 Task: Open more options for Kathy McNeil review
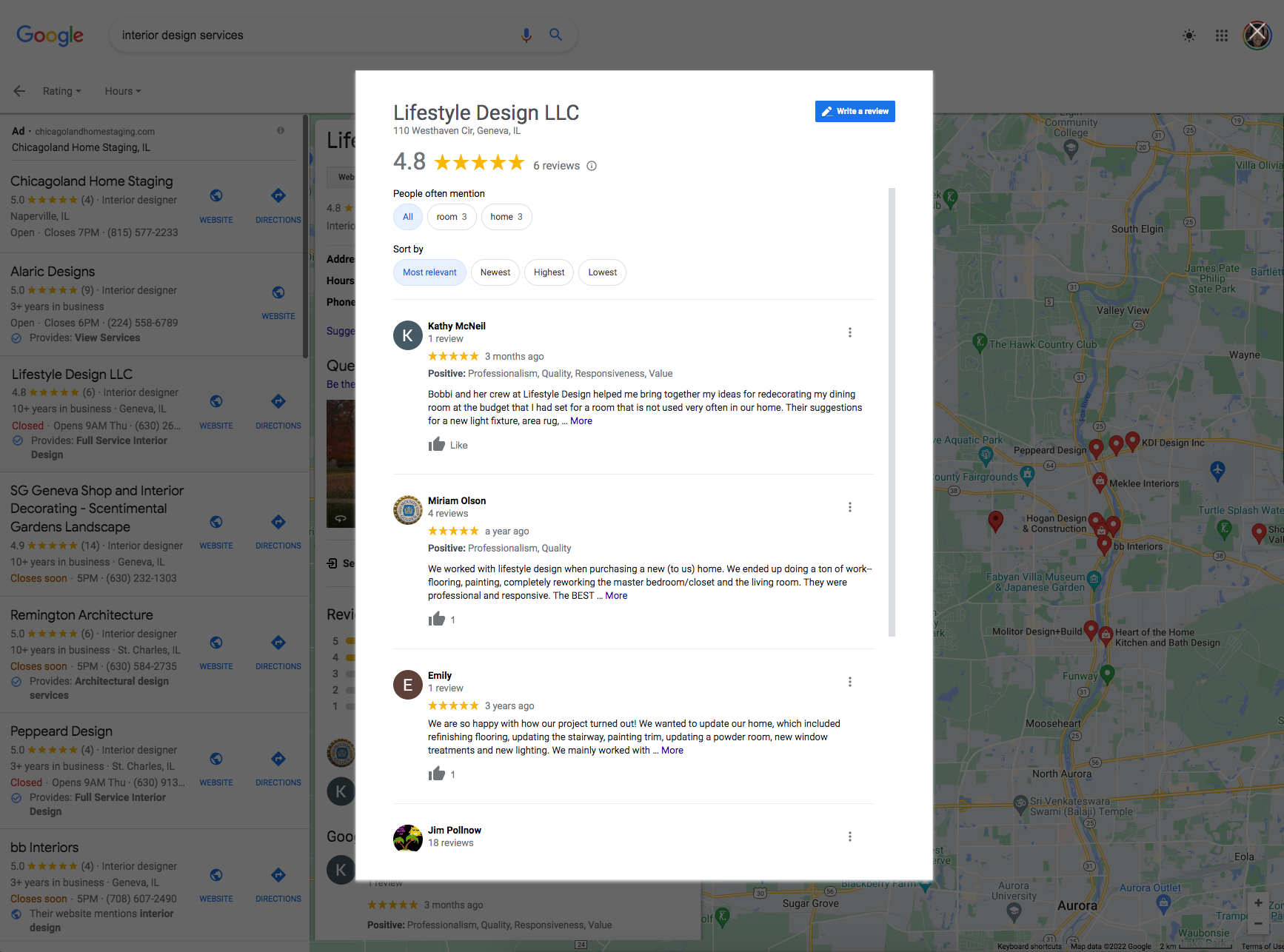[850, 332]
